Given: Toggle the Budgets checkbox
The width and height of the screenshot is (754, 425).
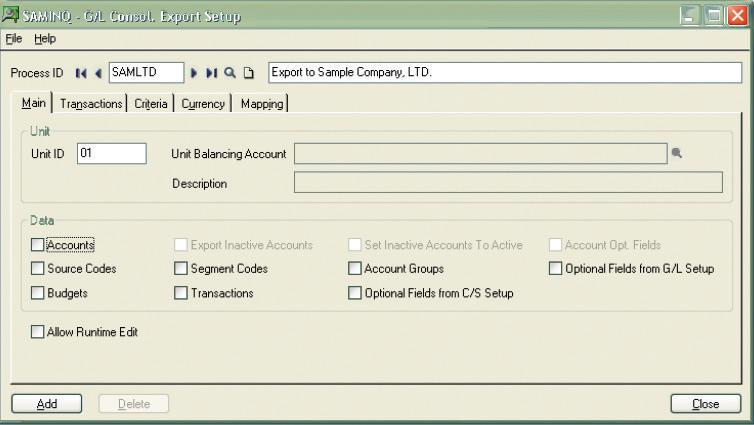Looking at the screenshot, I should pos(38,293).
